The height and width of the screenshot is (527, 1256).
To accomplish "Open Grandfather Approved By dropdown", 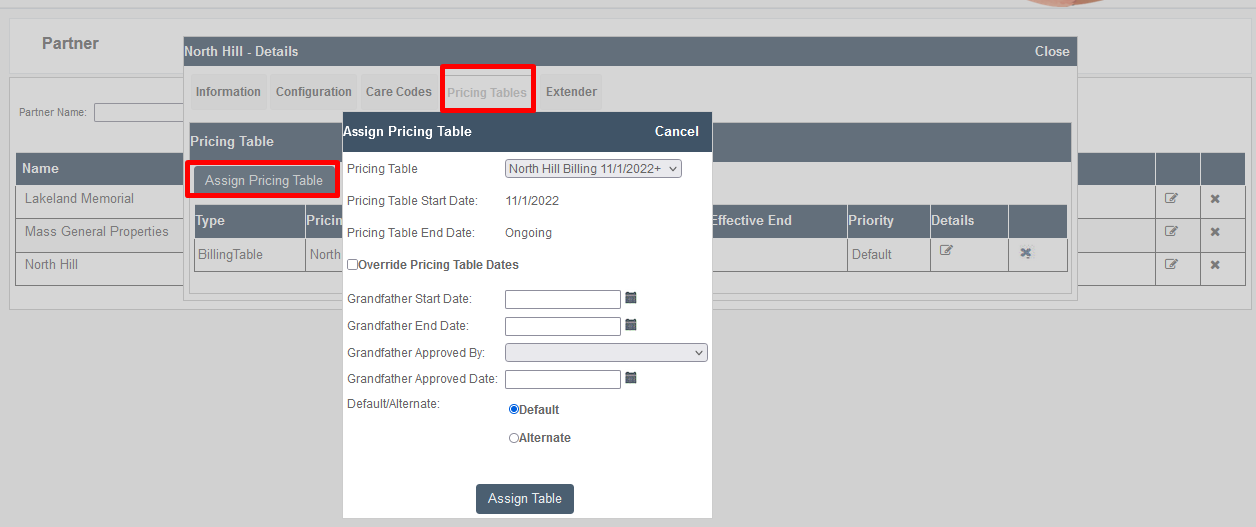I will [607, 352].
